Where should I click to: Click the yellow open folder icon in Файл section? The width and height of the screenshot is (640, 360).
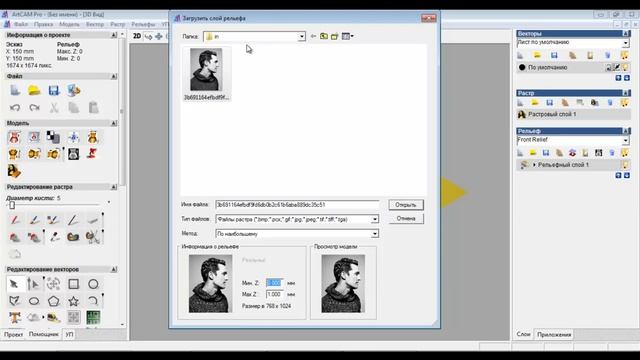(x=34, y=90)
